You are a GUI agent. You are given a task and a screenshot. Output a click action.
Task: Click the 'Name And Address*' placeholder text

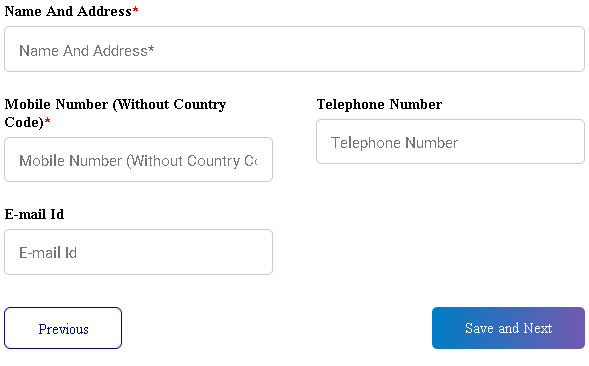point(87,50)
